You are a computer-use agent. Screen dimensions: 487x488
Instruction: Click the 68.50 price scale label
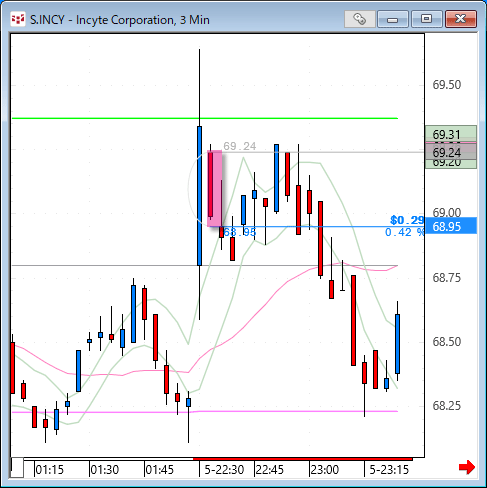(x=447, y=341)
